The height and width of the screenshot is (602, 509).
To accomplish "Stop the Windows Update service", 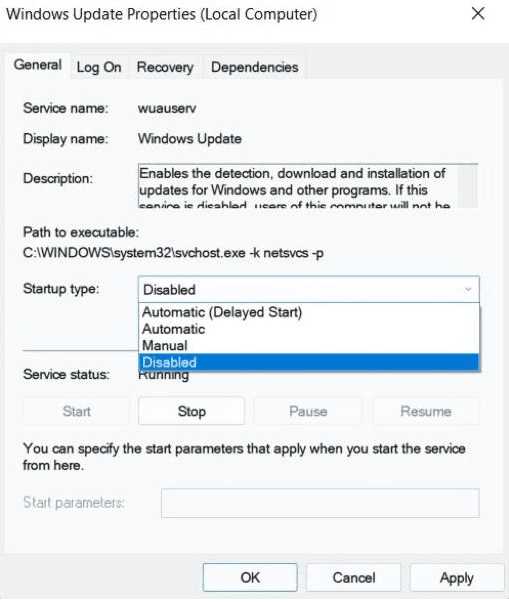I will [192, 411].
